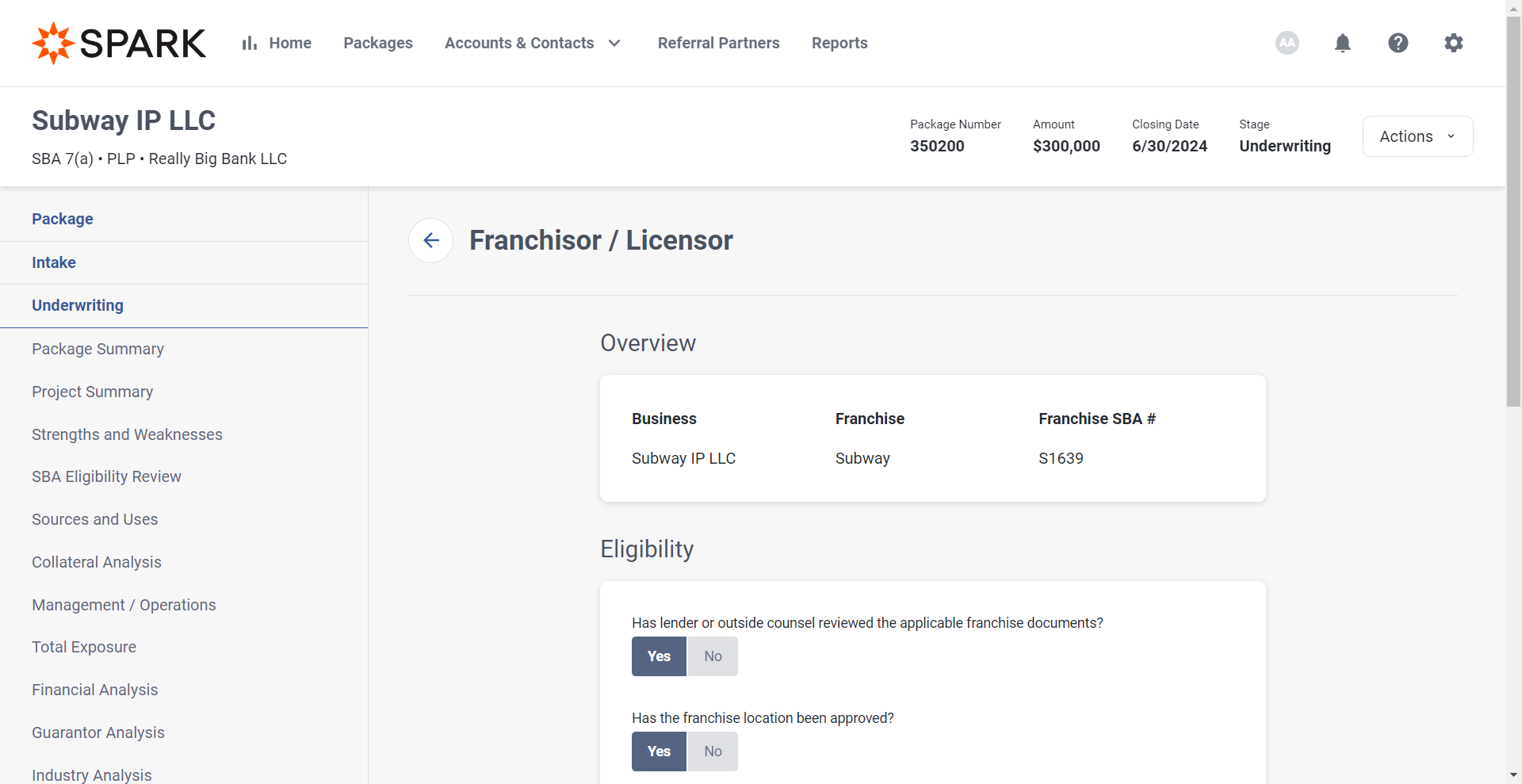Click the Subway IP LLC business value

pyautogui.click(x=683, y=458)
